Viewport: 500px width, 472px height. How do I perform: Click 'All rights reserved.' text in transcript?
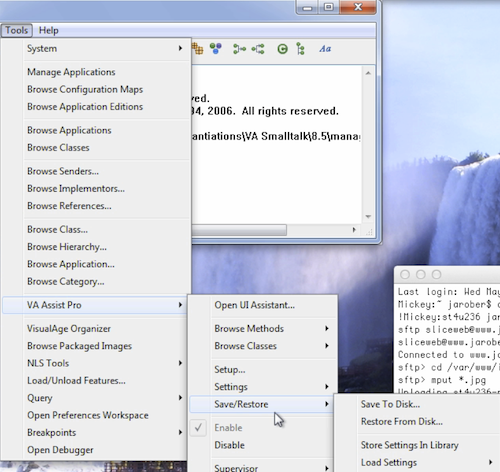(290, 111)
